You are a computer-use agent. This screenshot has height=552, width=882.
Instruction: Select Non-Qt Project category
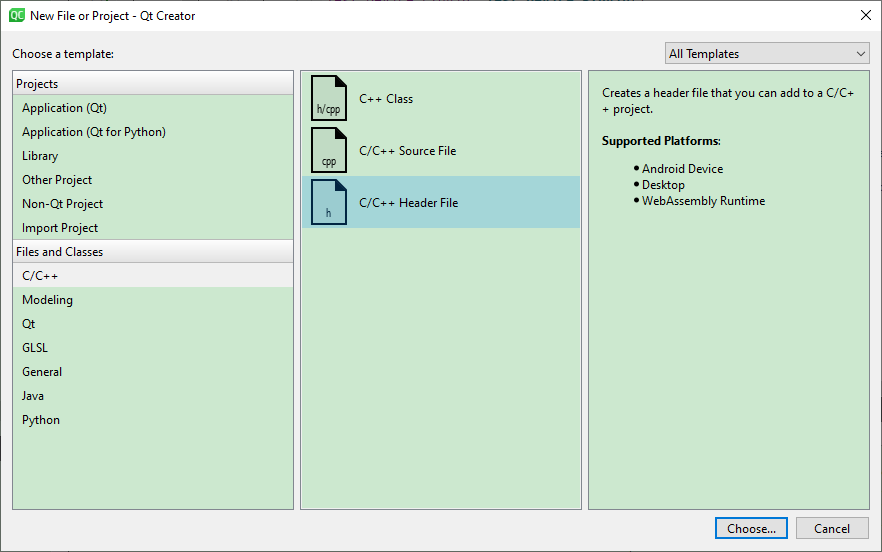point(152,204)
